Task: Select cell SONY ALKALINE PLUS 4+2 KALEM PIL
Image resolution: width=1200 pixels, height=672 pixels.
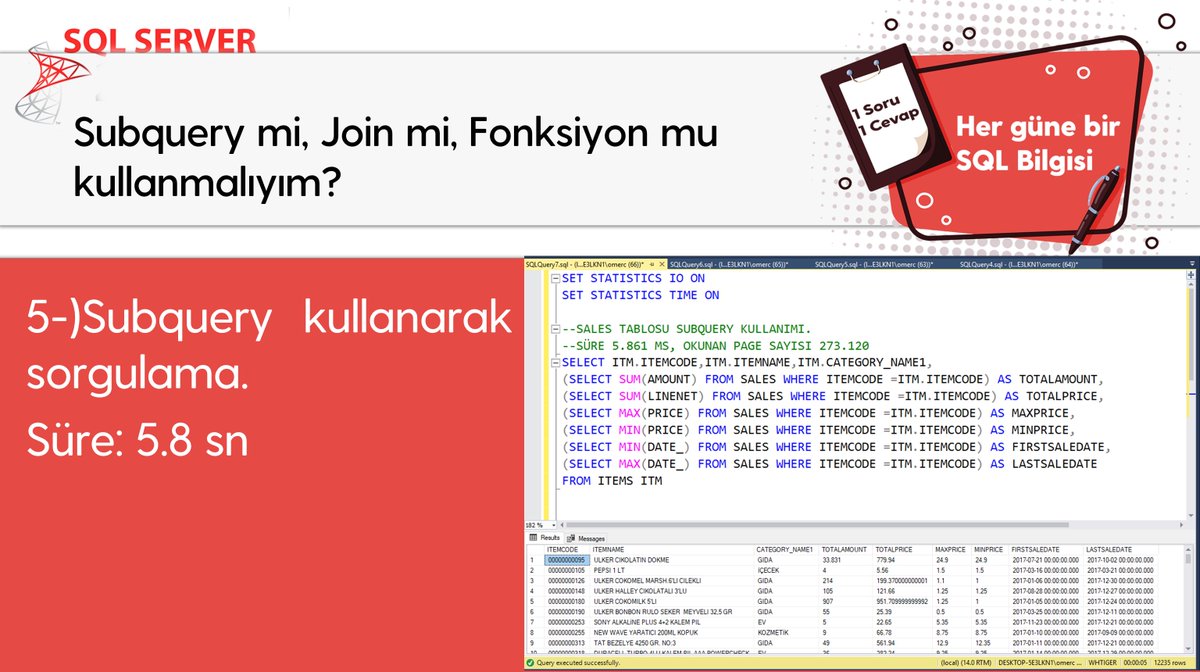Action: point(673,622)
